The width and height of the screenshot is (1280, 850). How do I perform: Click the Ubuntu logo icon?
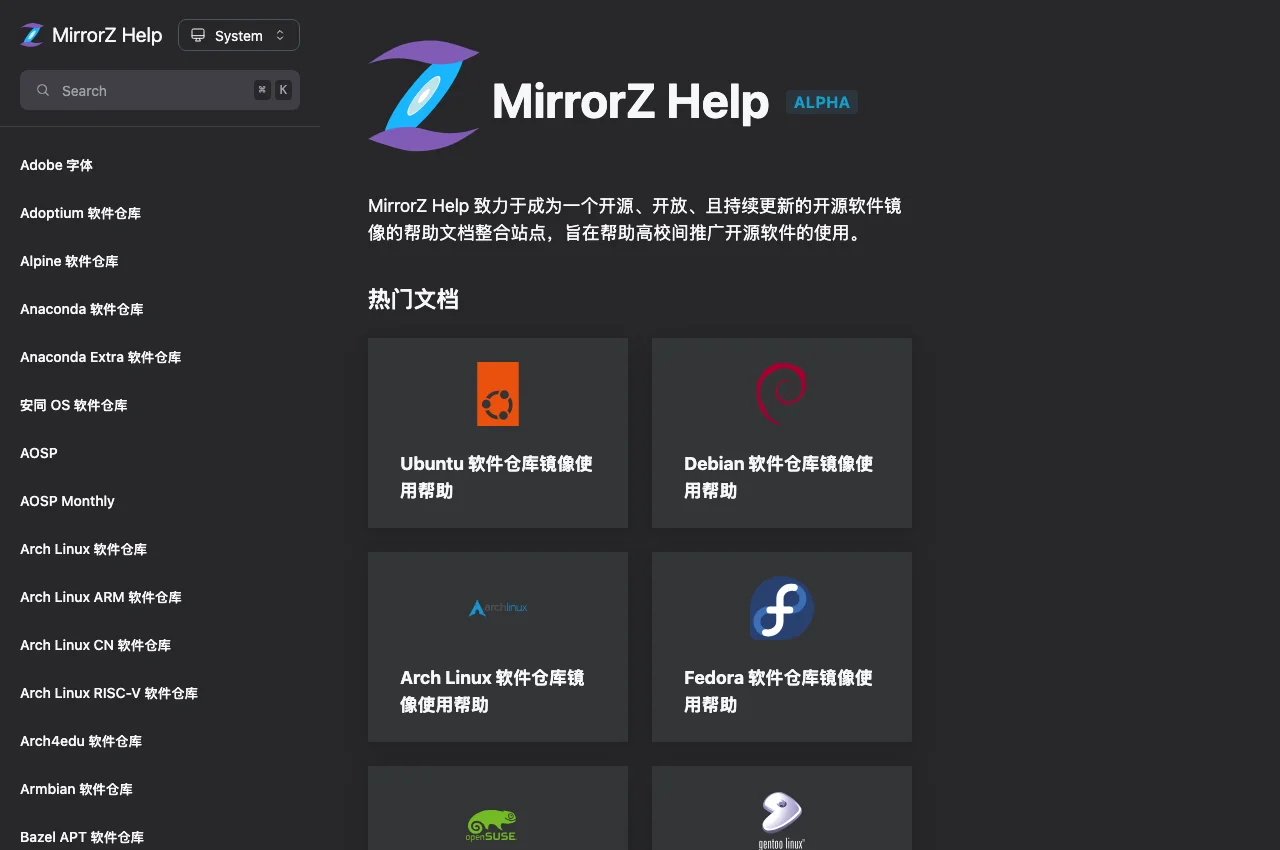[498, 394]
